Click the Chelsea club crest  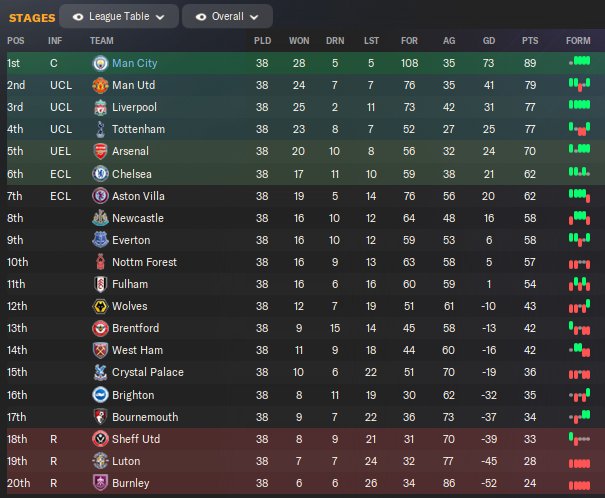point(100,174)
